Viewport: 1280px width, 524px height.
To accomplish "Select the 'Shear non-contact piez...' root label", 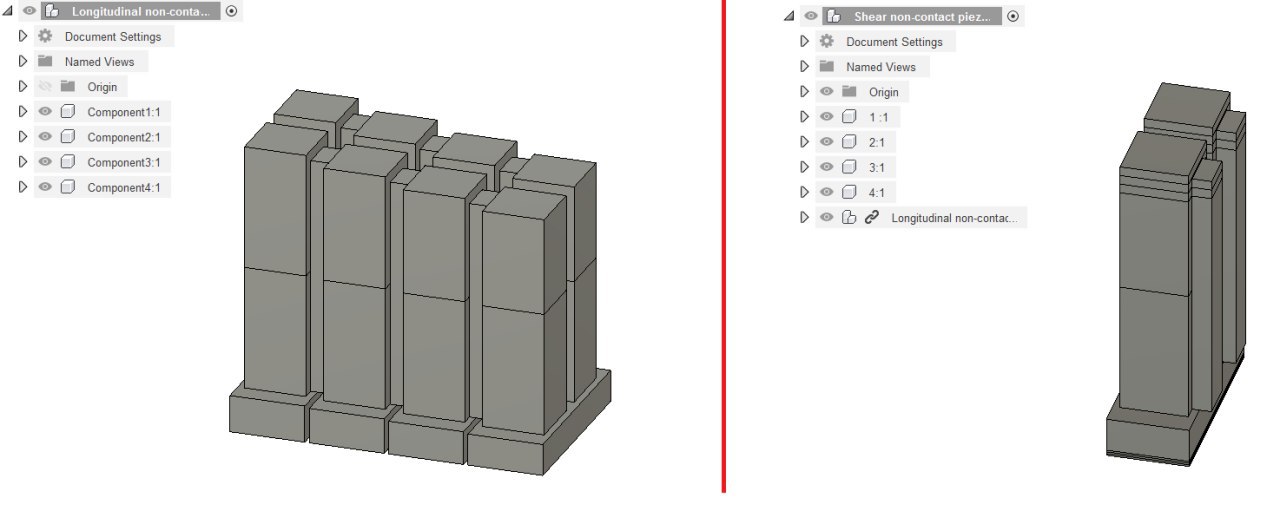I will point(922,17).
